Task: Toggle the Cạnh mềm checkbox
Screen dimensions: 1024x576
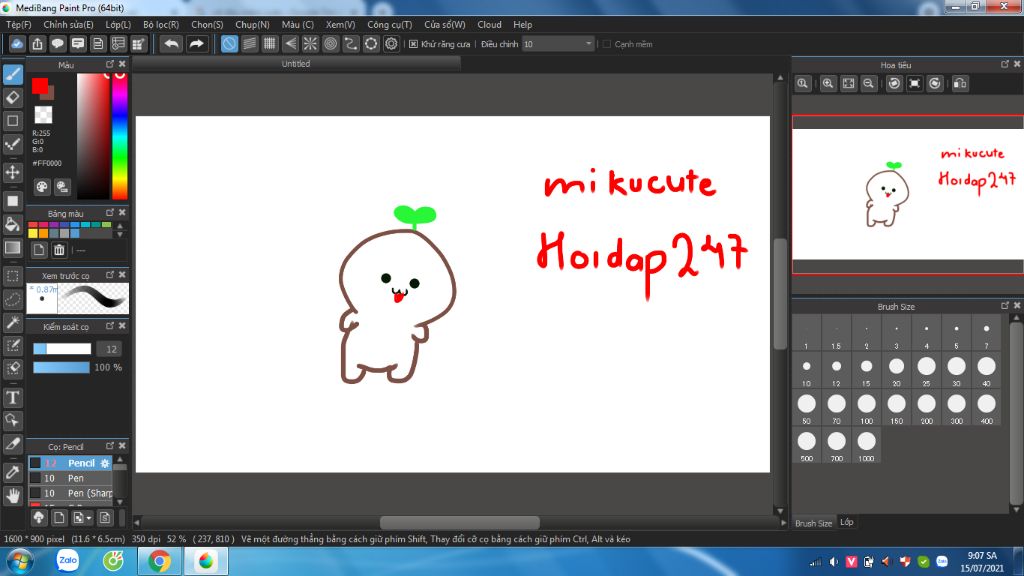Action: coord(607,44)
